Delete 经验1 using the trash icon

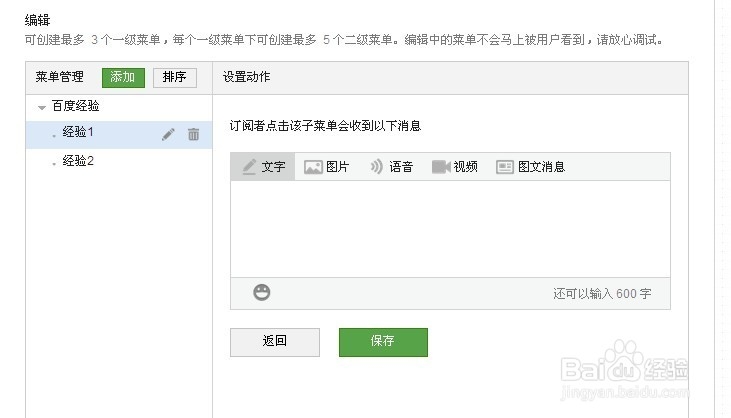click(193, 134)
